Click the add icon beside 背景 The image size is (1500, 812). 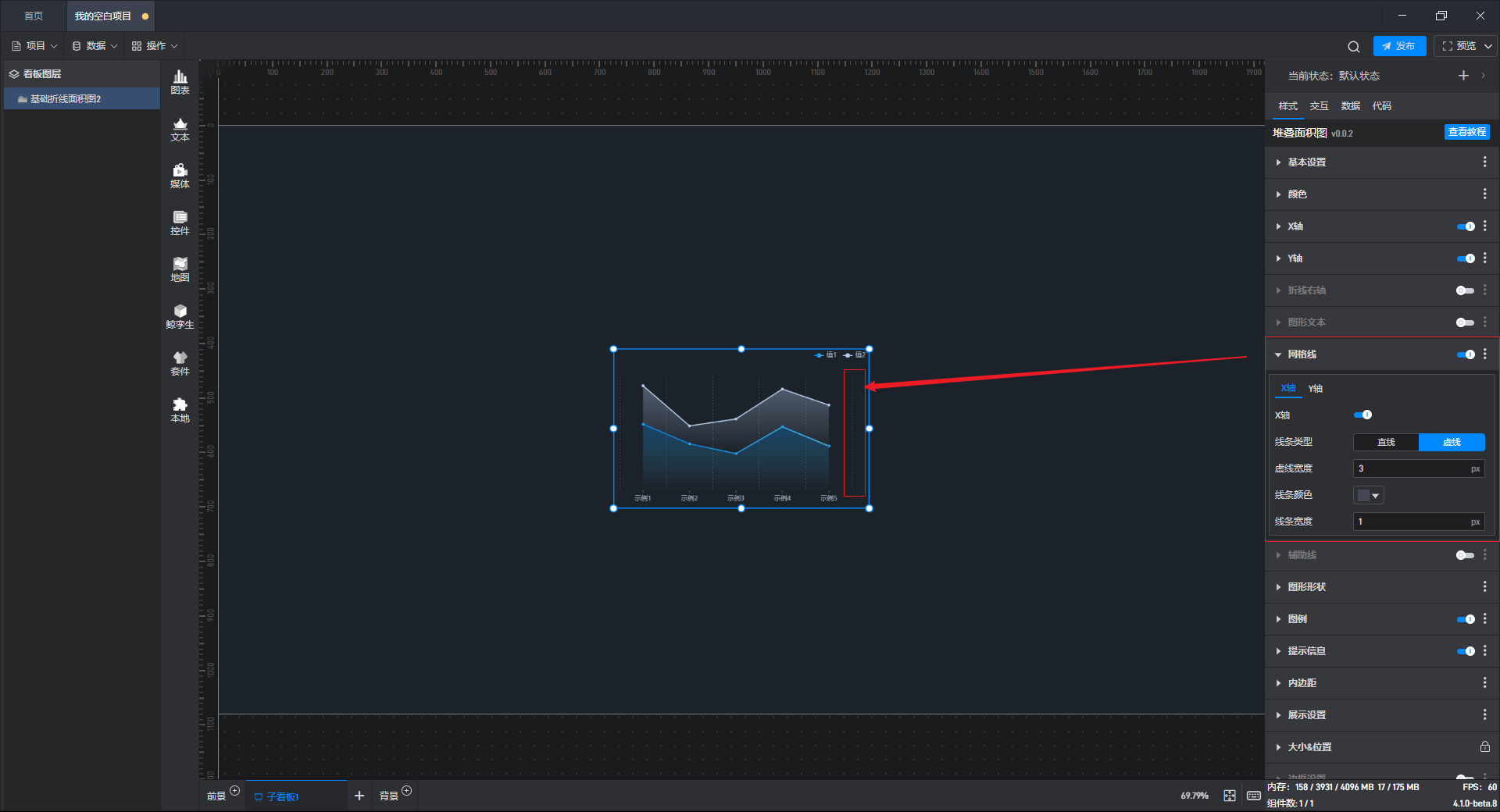[406, 791]
